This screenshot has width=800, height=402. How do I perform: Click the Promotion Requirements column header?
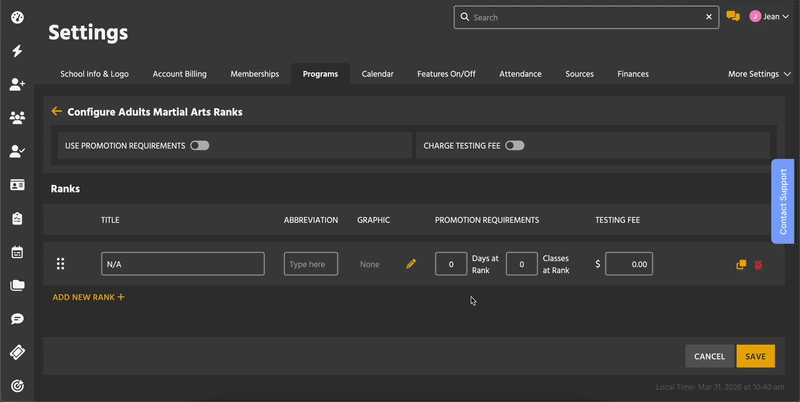click(x=487, y=220)
